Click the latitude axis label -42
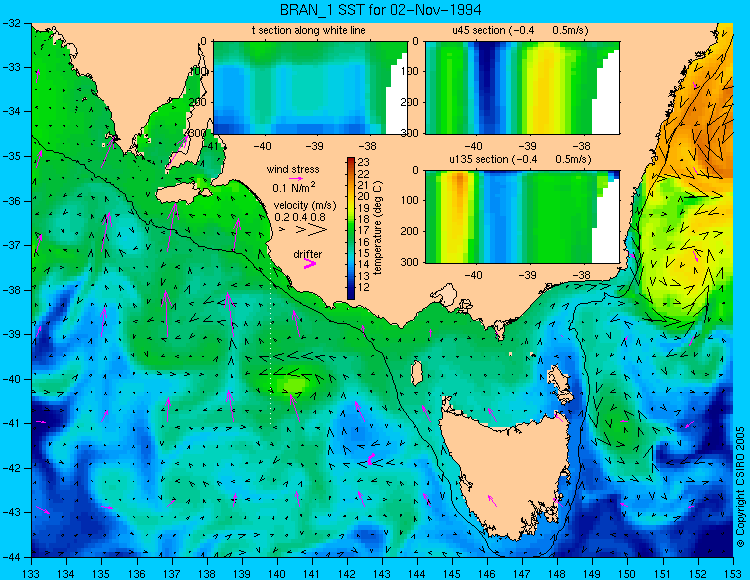 coord(11,468)
